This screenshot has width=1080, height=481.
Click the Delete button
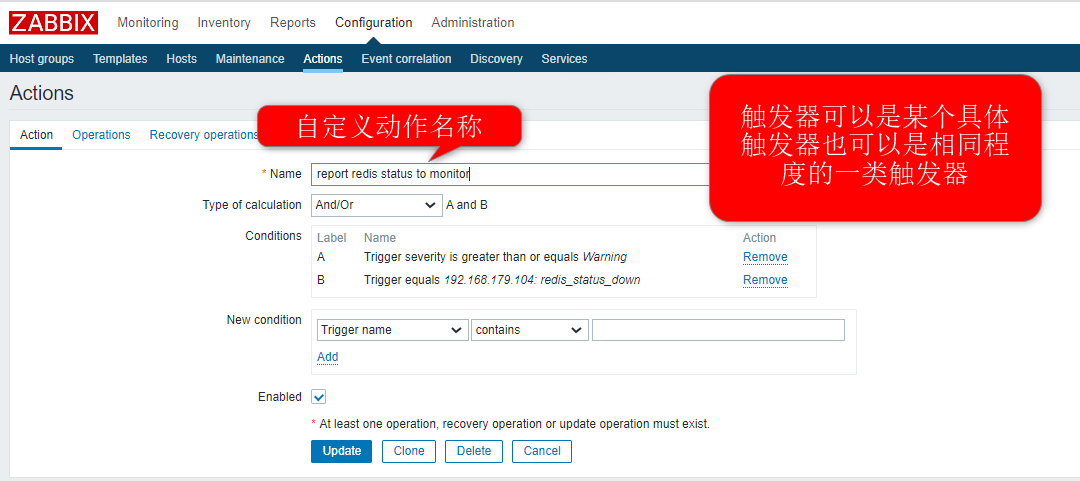click(x=474, y=451)
